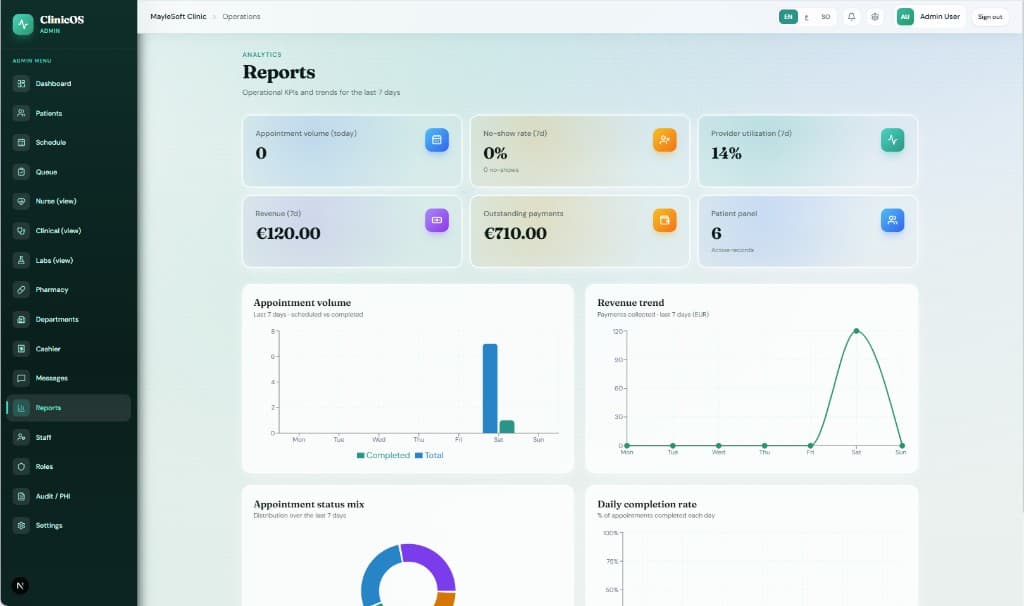Click the Staff sidebar icon
Screen dimensions: 1024x606
click(21, 437)
